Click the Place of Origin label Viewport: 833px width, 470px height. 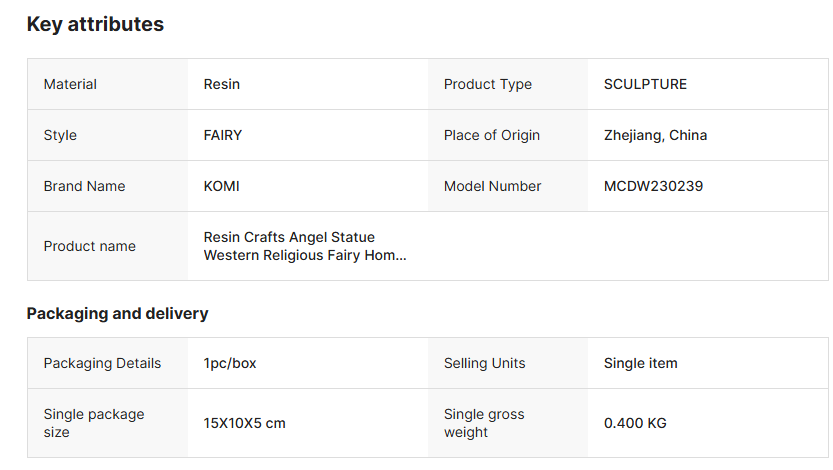point(491,135)
